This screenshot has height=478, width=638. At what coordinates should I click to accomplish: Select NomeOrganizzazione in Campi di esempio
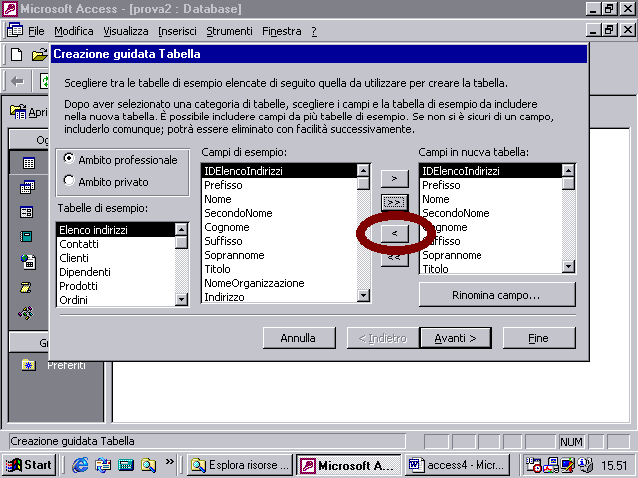pyautogui.click(x=280, y=283)
